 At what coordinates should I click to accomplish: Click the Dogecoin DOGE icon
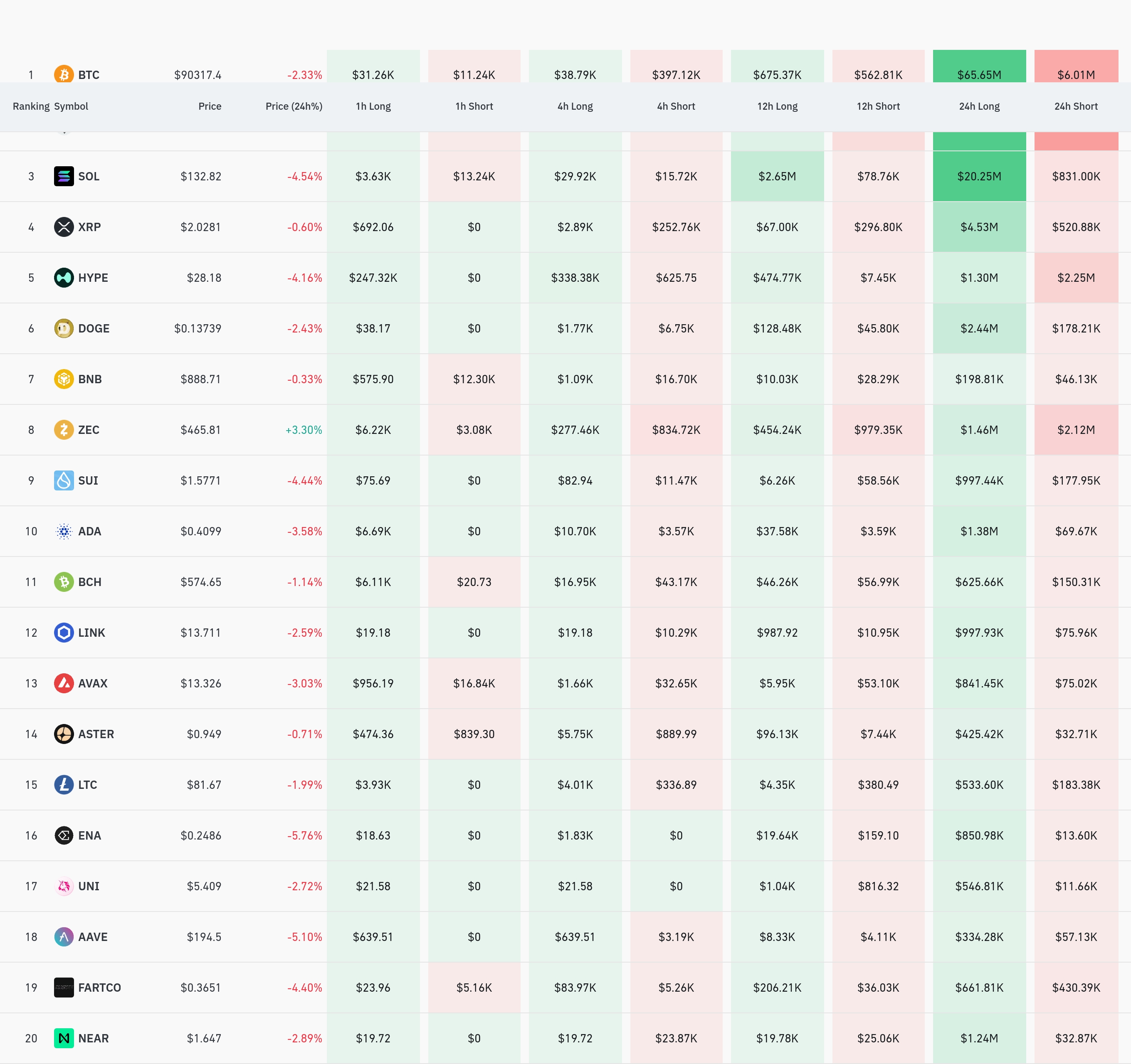pos(64,328)
